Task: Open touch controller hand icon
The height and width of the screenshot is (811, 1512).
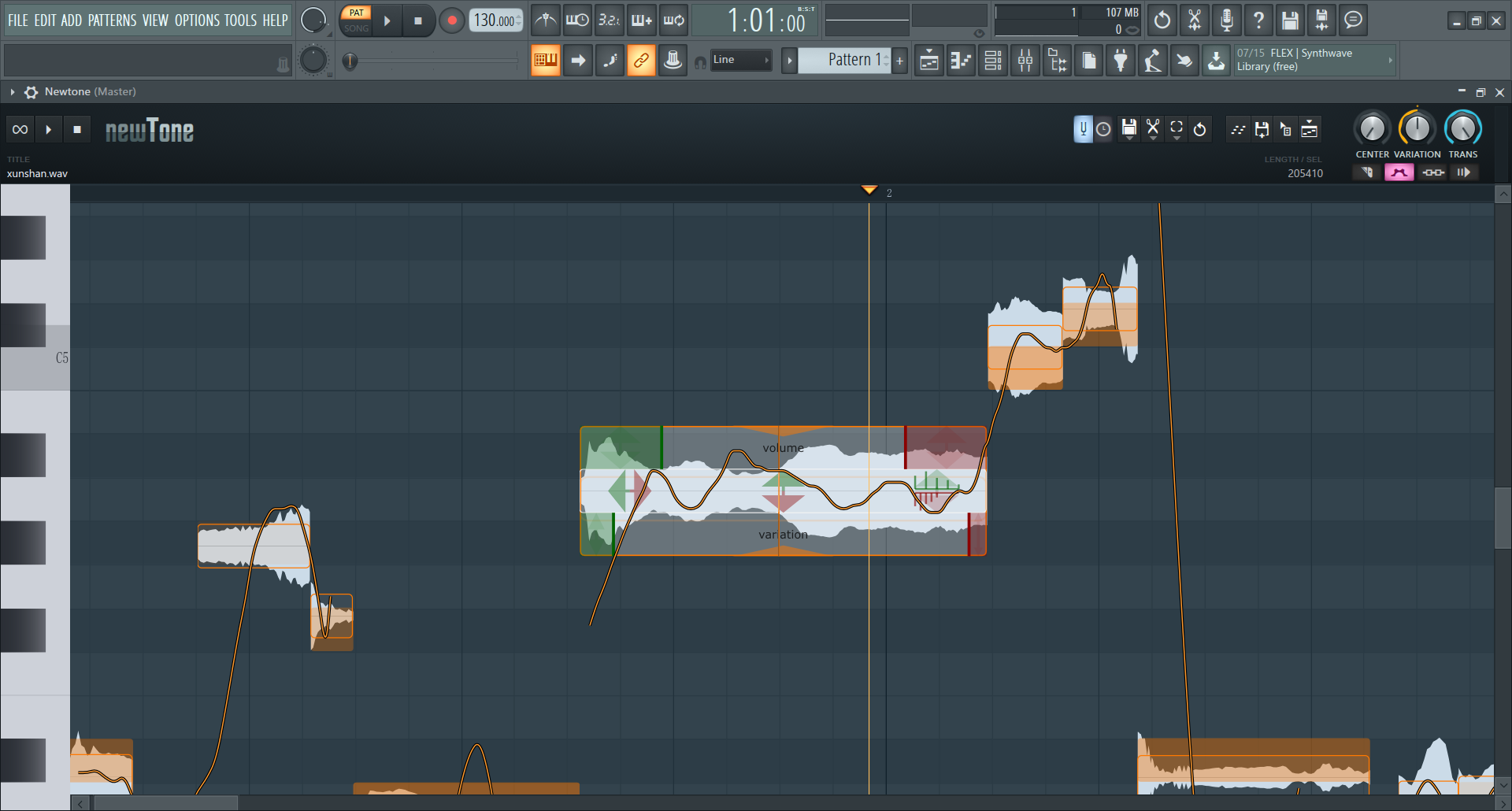Action: click(1184, 60)
